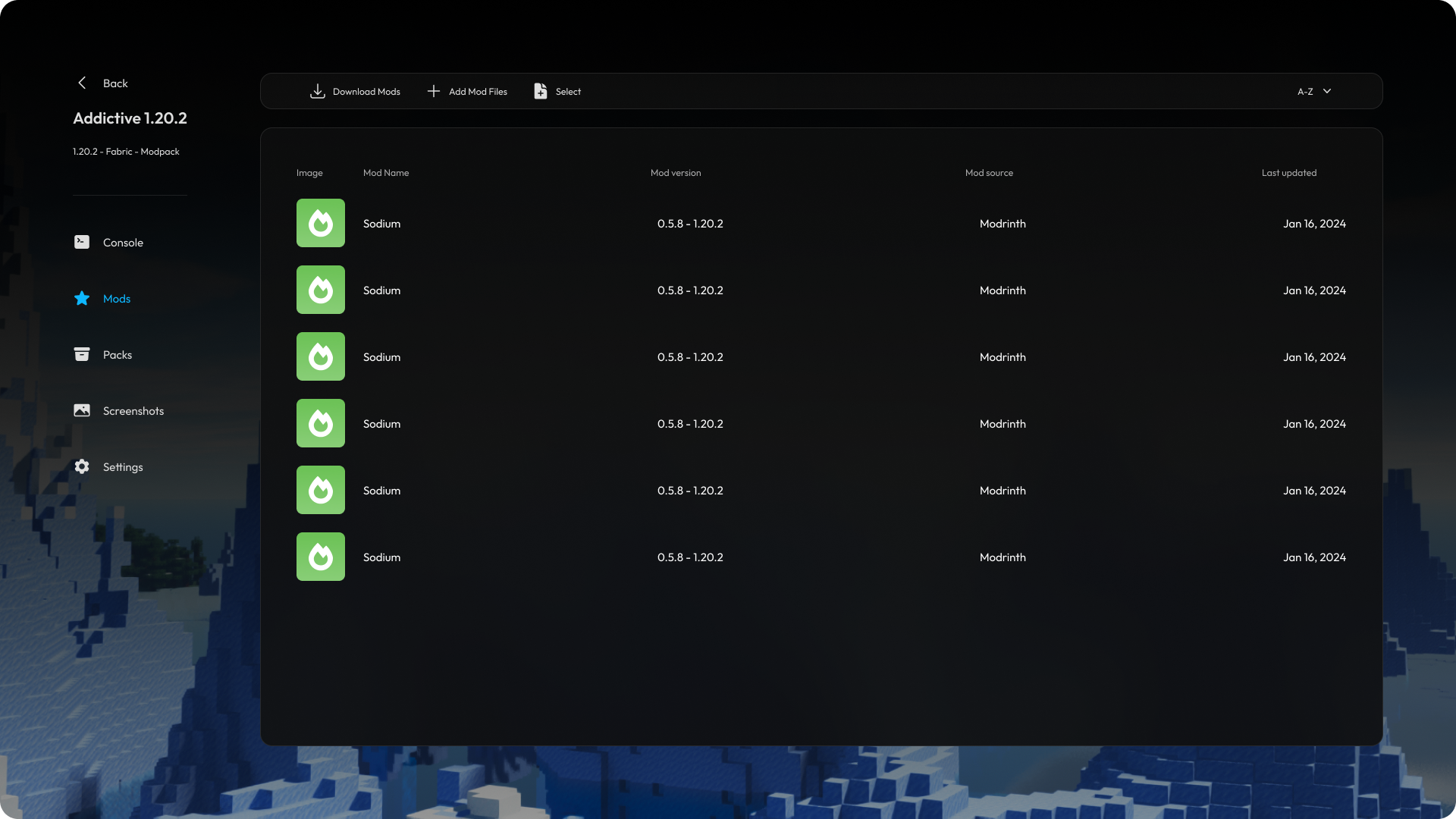The height and width of the screenshot is (819, 1456).
Task: Click the Select file icon in toolbar
Action: tap(541, 91)
